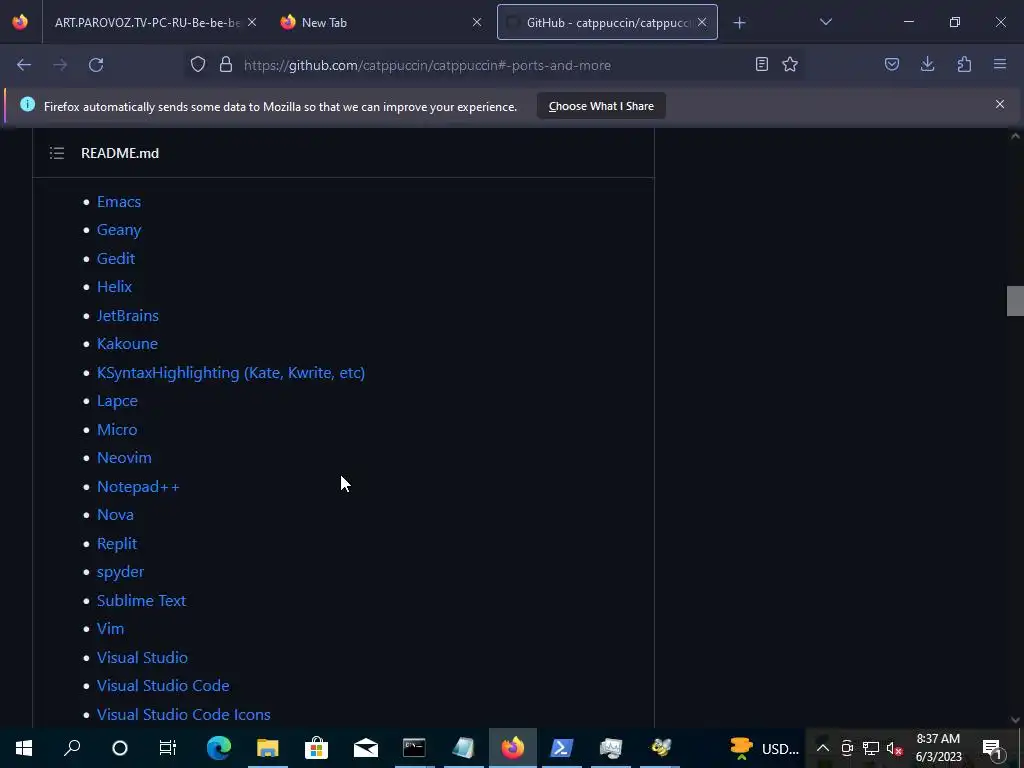
Task: Open the Emacs port link
Action: coord(119,201)
